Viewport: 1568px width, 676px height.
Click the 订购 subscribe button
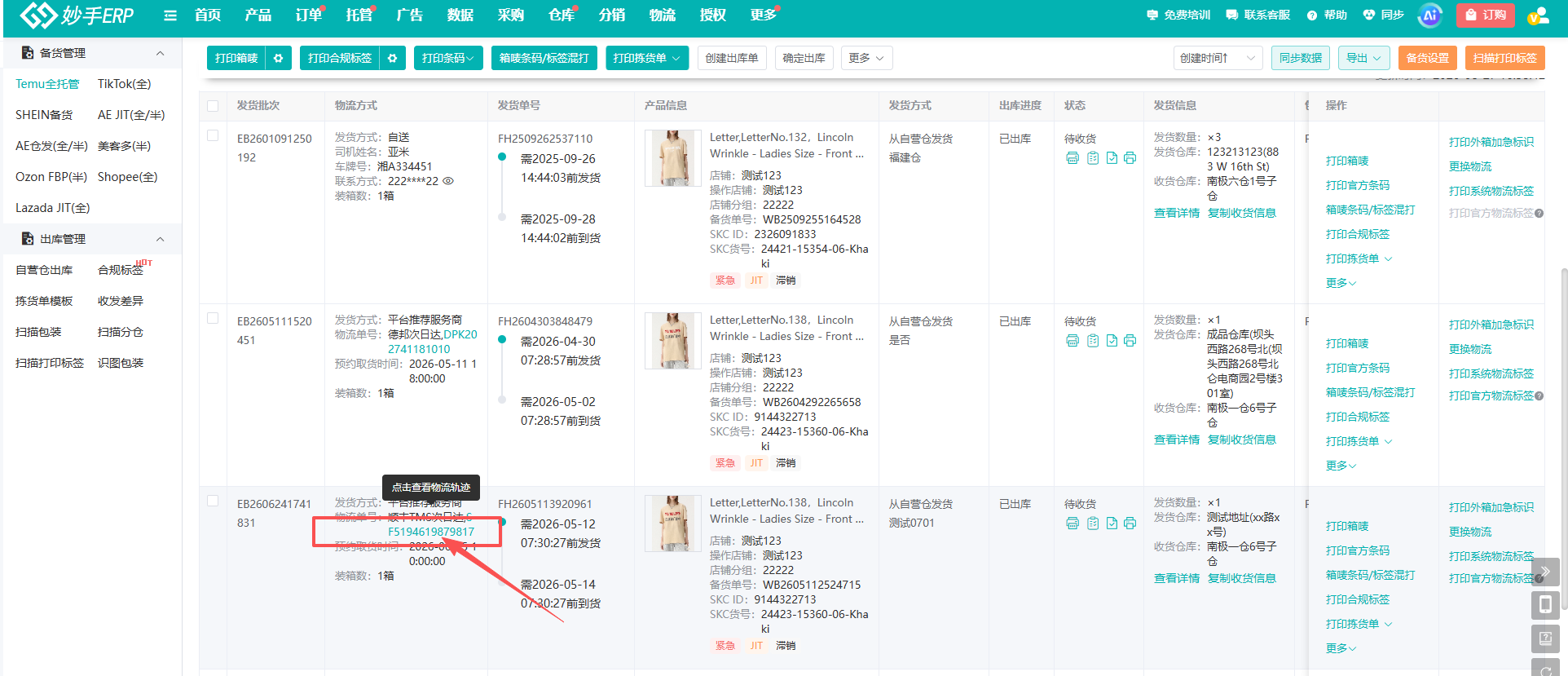tap(1486, 15)
